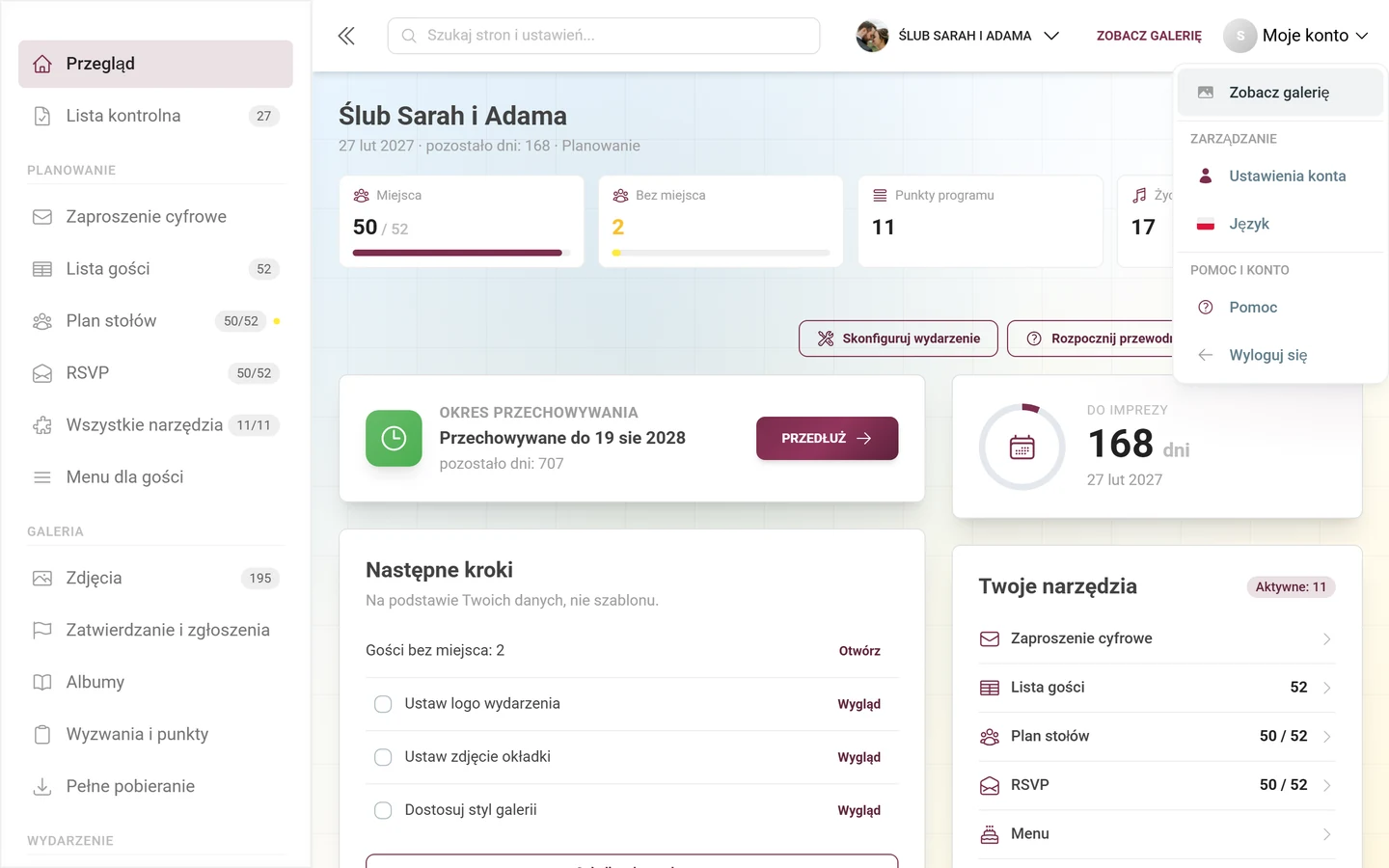The height and width of the screenshot is (868, 1389).
Task: Click the envelope icon for Zaproszenie cyfrowe in sidebar
Action: pos(42,217)
